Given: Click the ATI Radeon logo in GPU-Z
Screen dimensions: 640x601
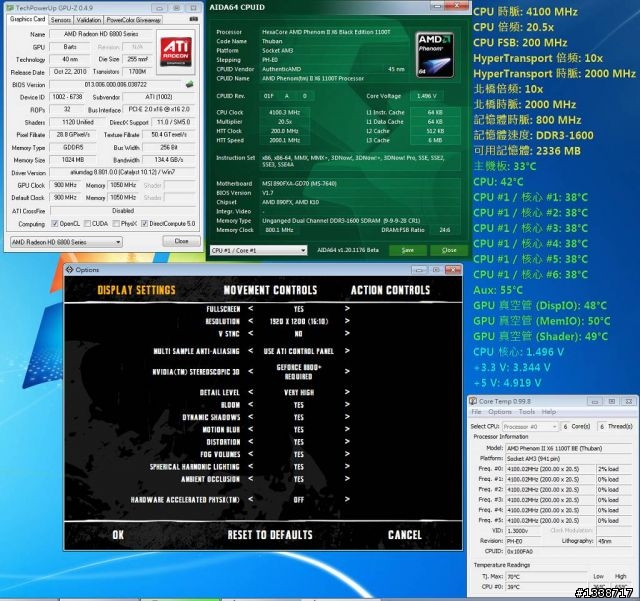Looking at the screenshot, I should coord(176,51).
